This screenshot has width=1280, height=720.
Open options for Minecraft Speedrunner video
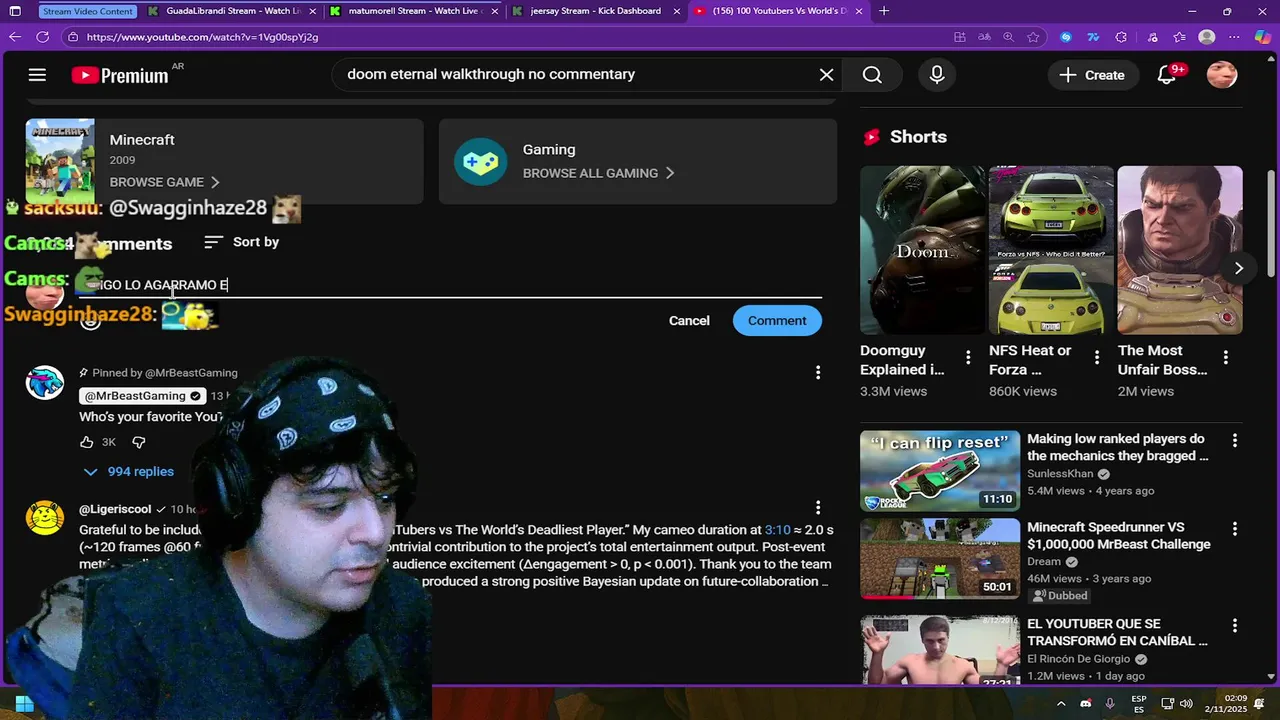click(1235, 528)
